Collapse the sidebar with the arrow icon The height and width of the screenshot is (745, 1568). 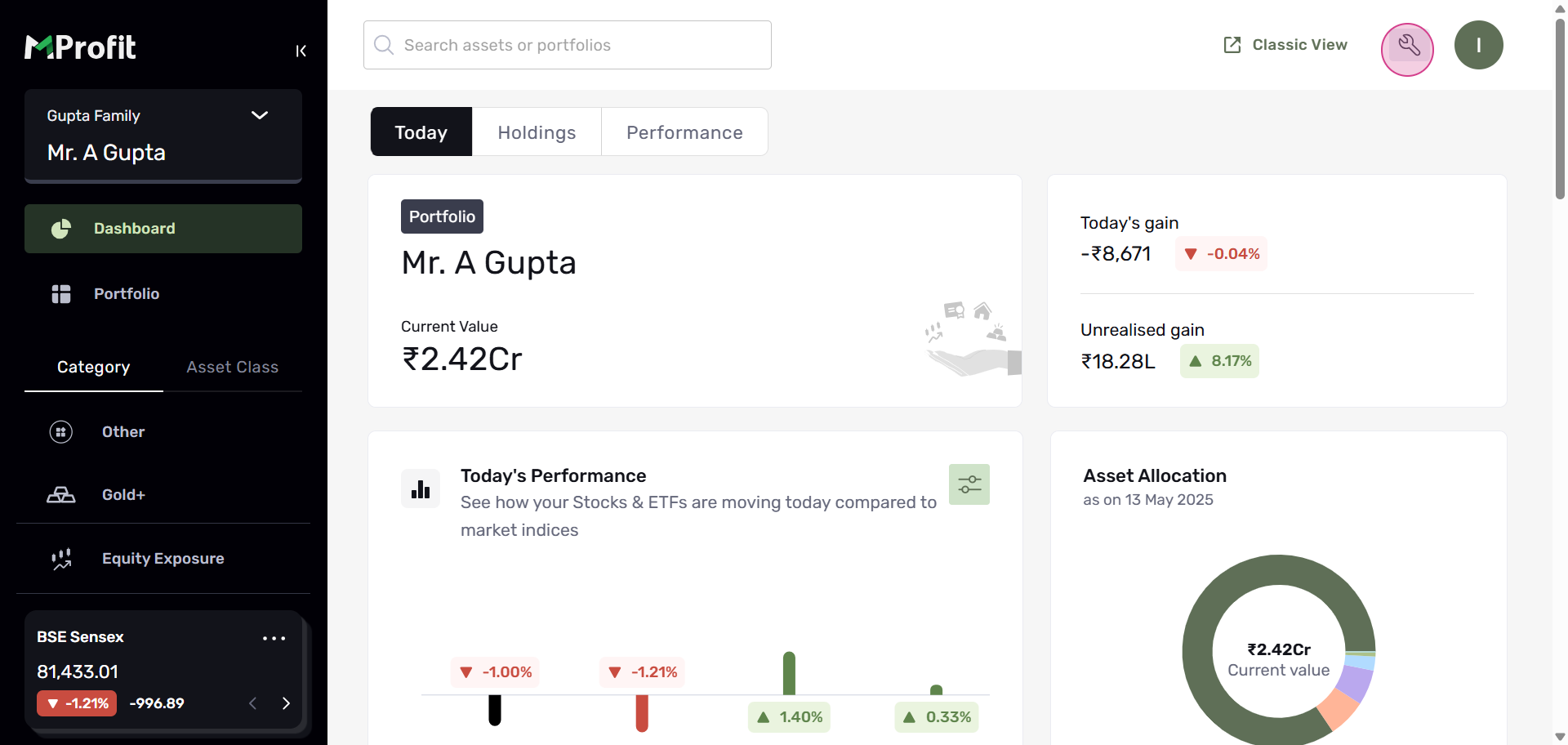[301, 51]
